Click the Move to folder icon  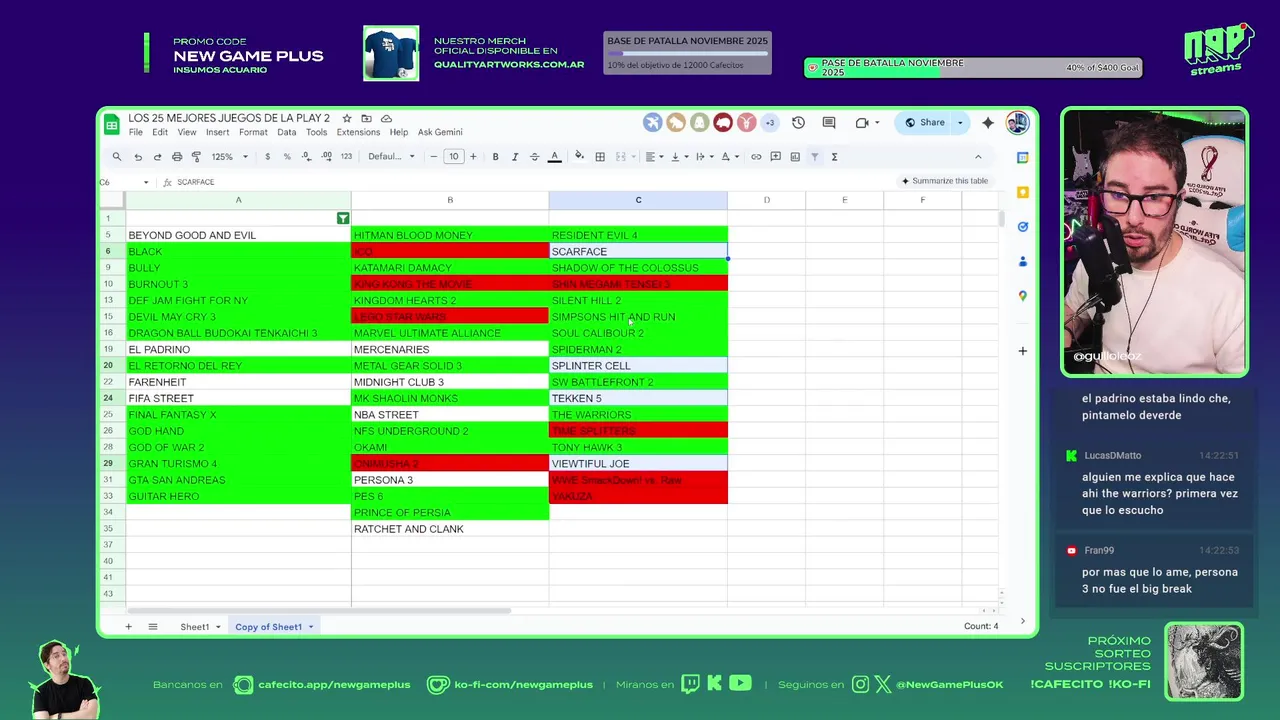point(367,118)
